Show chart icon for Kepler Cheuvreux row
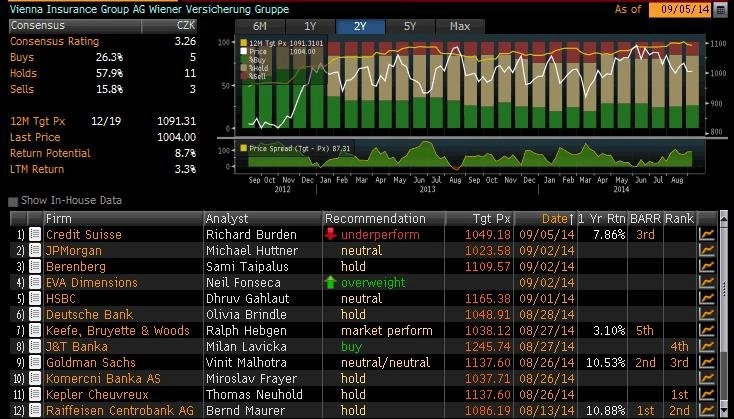Image resolution: width=734 pixels, height=419 pixels. click(707, 394)
